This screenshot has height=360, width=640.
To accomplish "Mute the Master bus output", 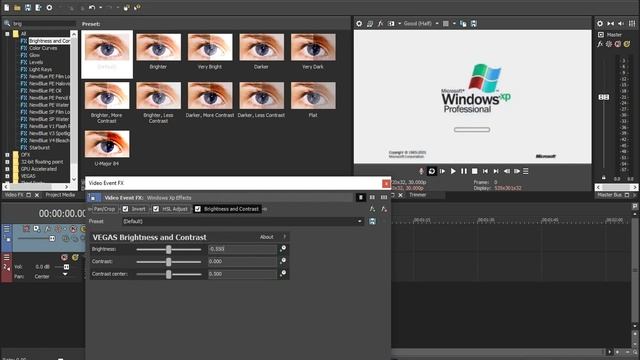I will click(x=618, y=44).
